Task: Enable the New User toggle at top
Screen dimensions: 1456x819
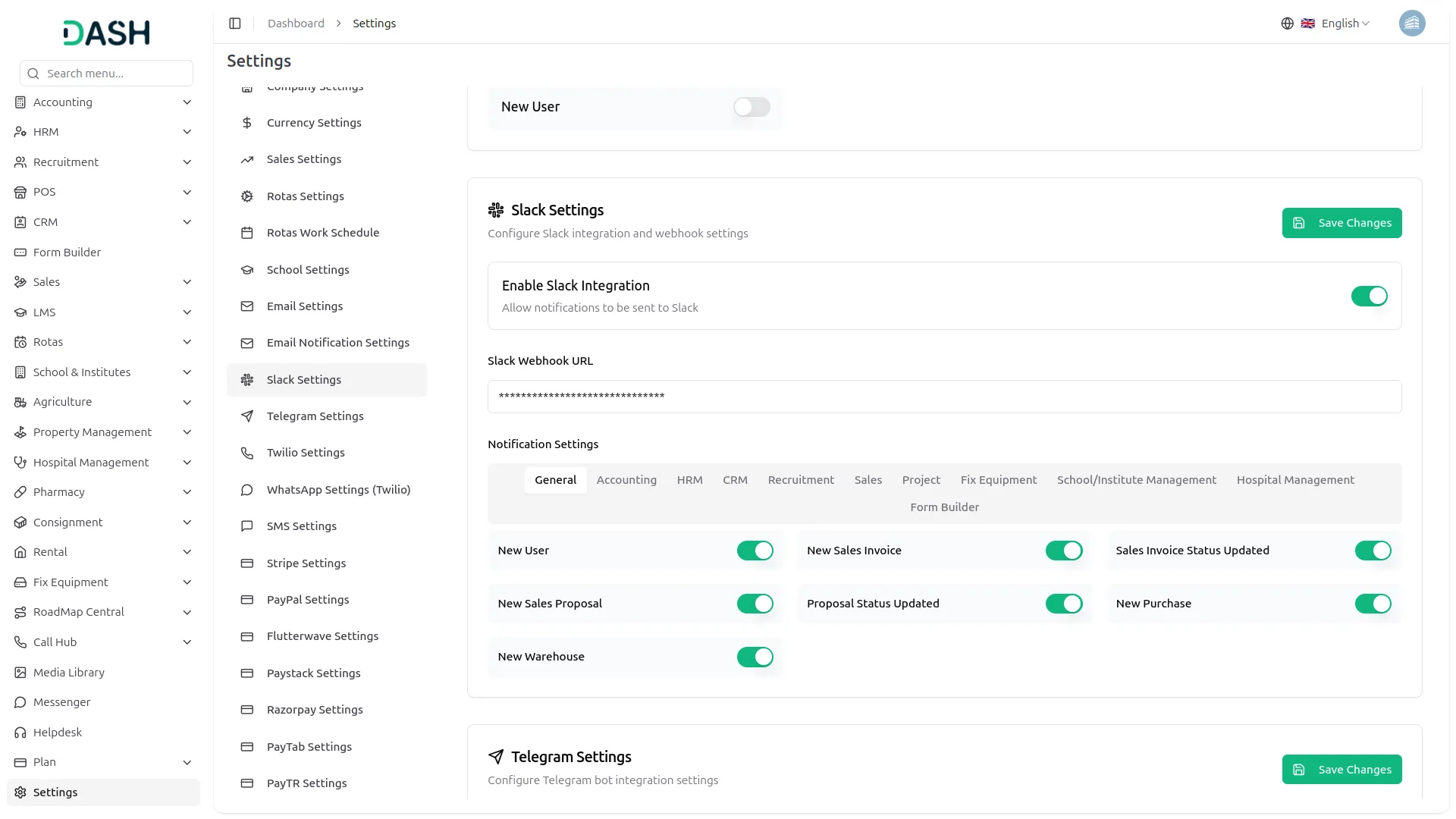Action: (752, 107)
